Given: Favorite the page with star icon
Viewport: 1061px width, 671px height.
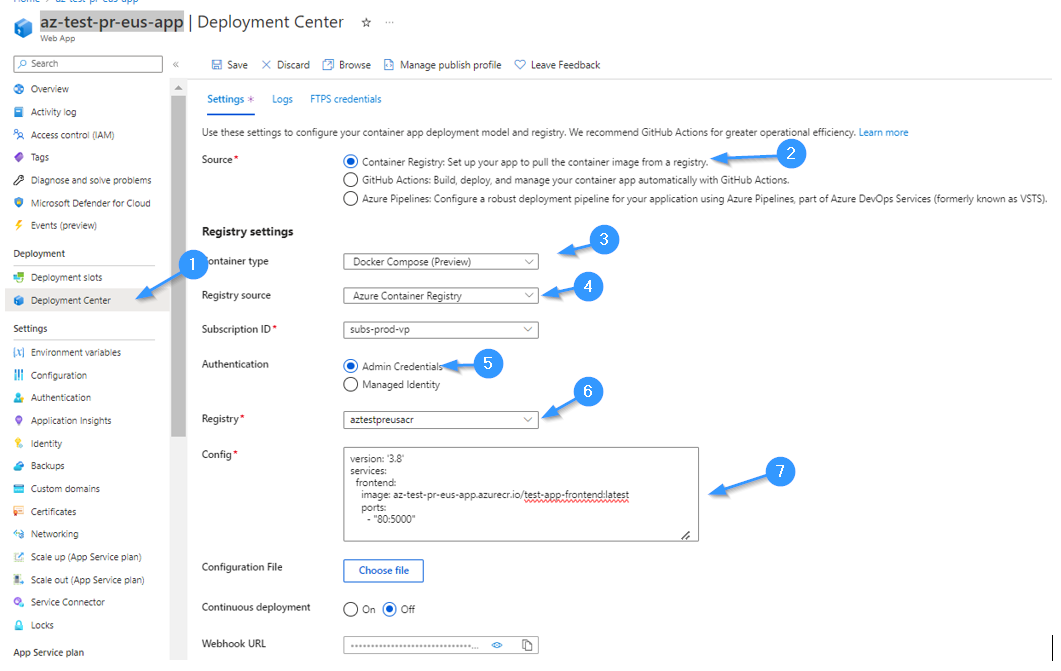Looking at the screenshot, I should pyautogui.click(x=366, y=22).
